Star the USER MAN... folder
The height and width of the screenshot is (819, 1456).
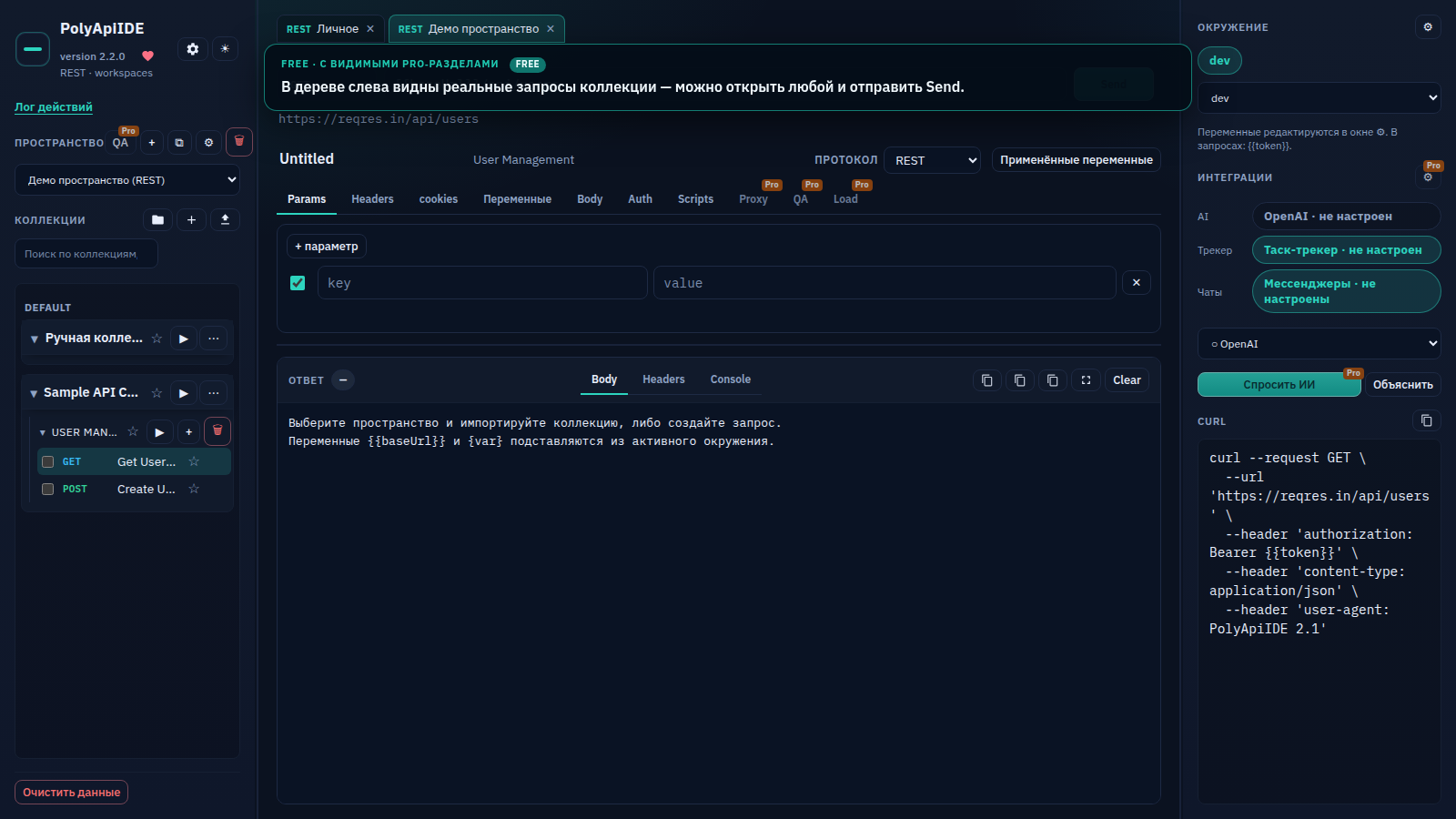(133, 431)
